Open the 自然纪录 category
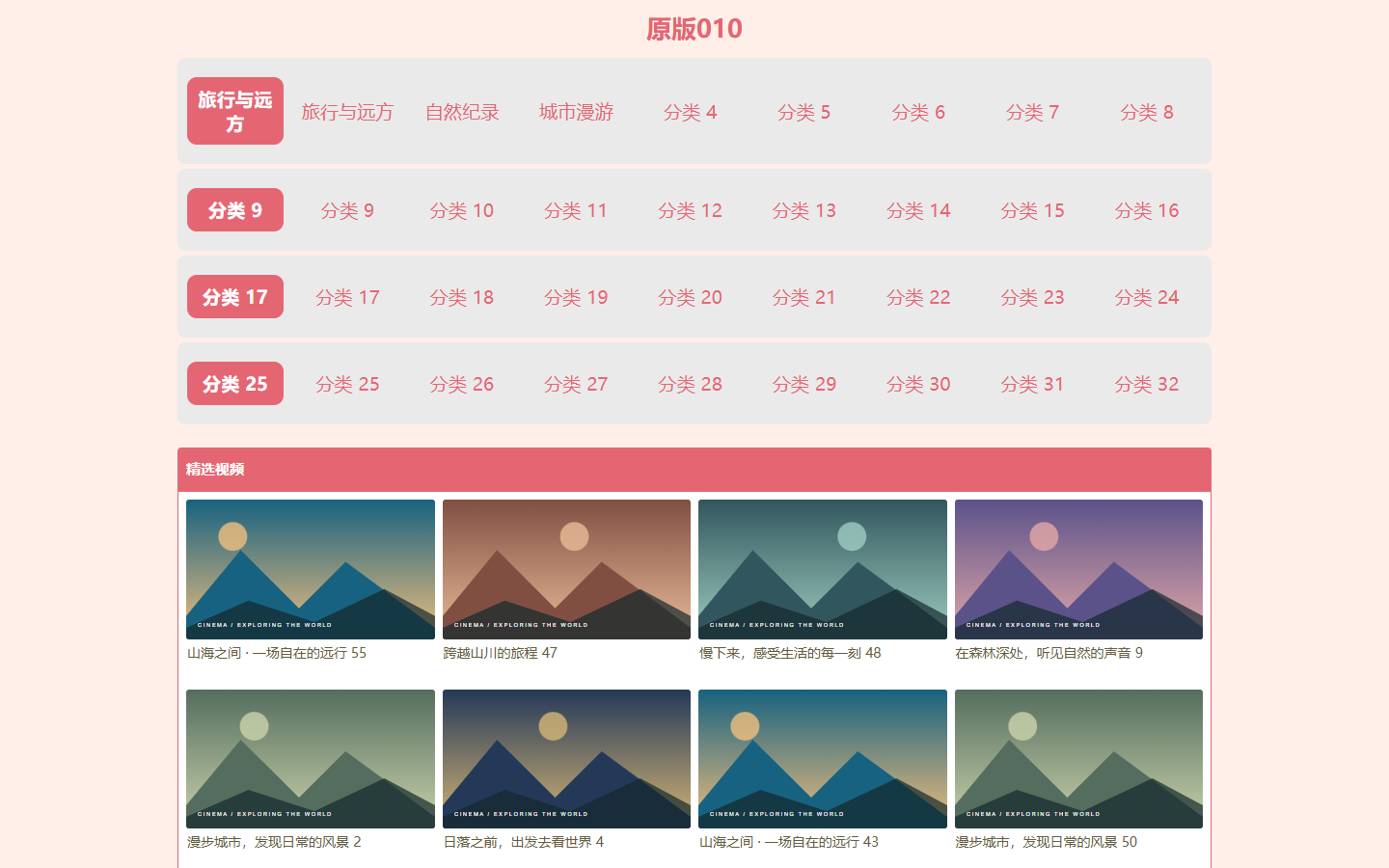Screen dimensions: 1389x868 (x=462, y=112)
